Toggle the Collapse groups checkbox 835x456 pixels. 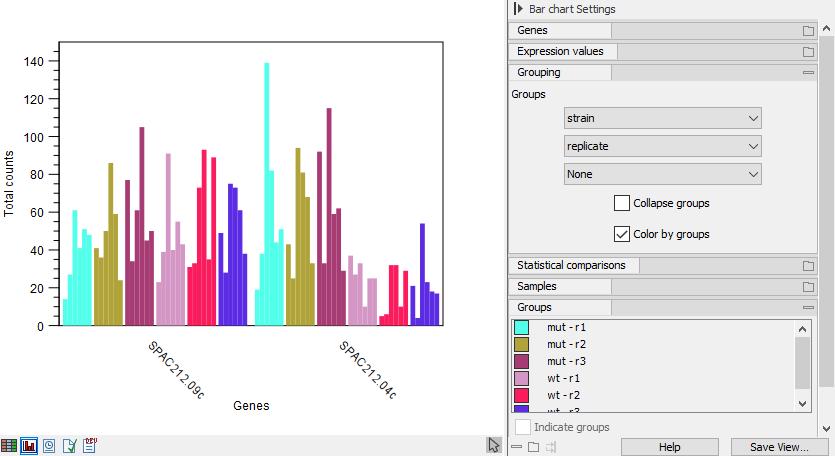pos(622,203)
